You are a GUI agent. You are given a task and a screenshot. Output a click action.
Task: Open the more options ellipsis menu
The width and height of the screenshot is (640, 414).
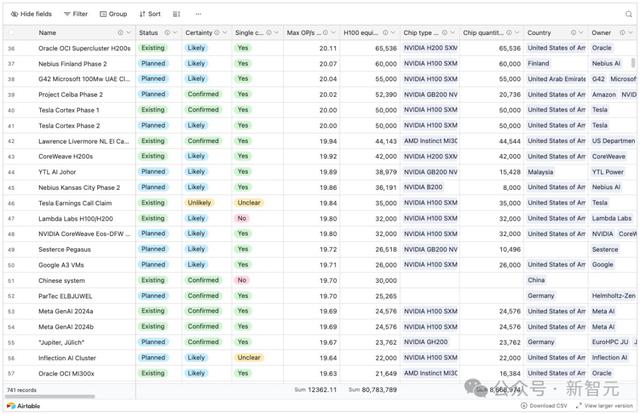pyautogui.click(x=198, y=14)
